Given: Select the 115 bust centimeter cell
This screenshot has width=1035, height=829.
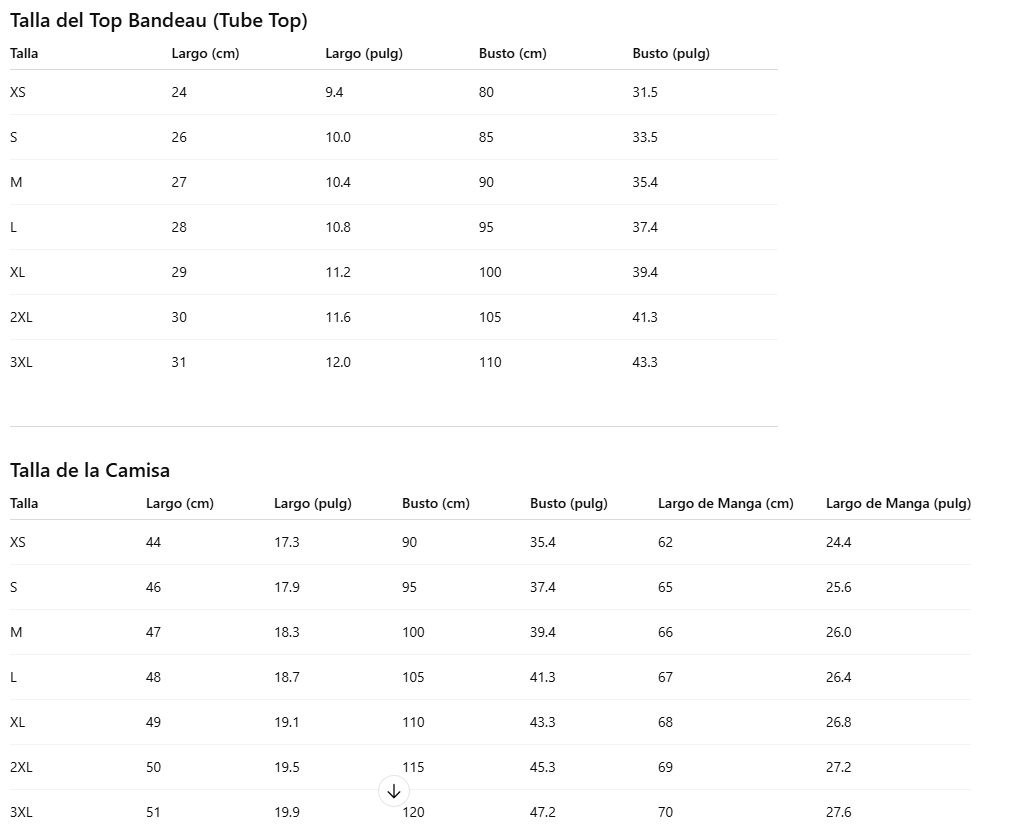Looking at the screenshot, I should pos(413,767).
